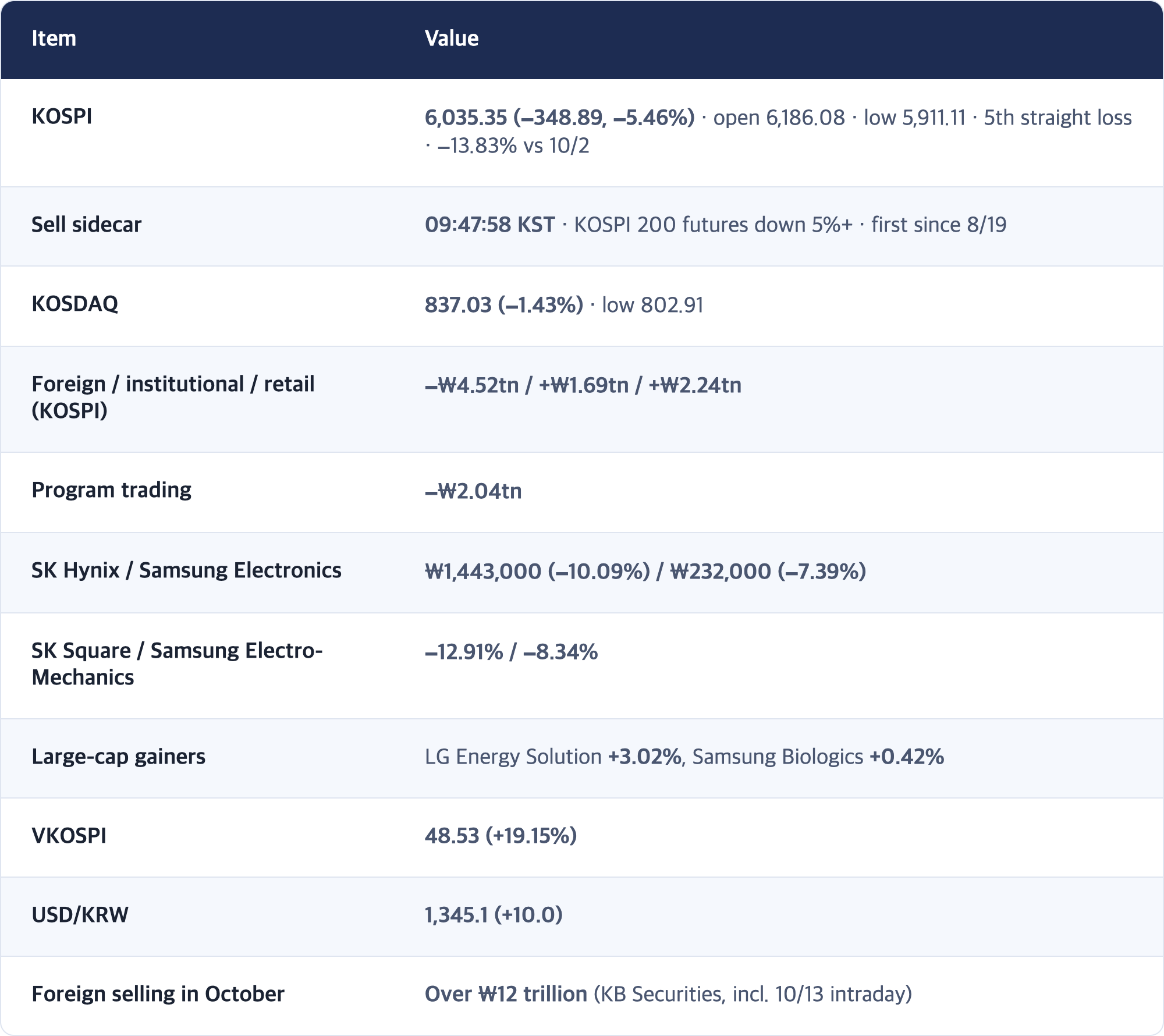Screen dimensions: 1164x1036
Task: Click the −₩2.04tn program trading value
Action: tap(473, 491)
